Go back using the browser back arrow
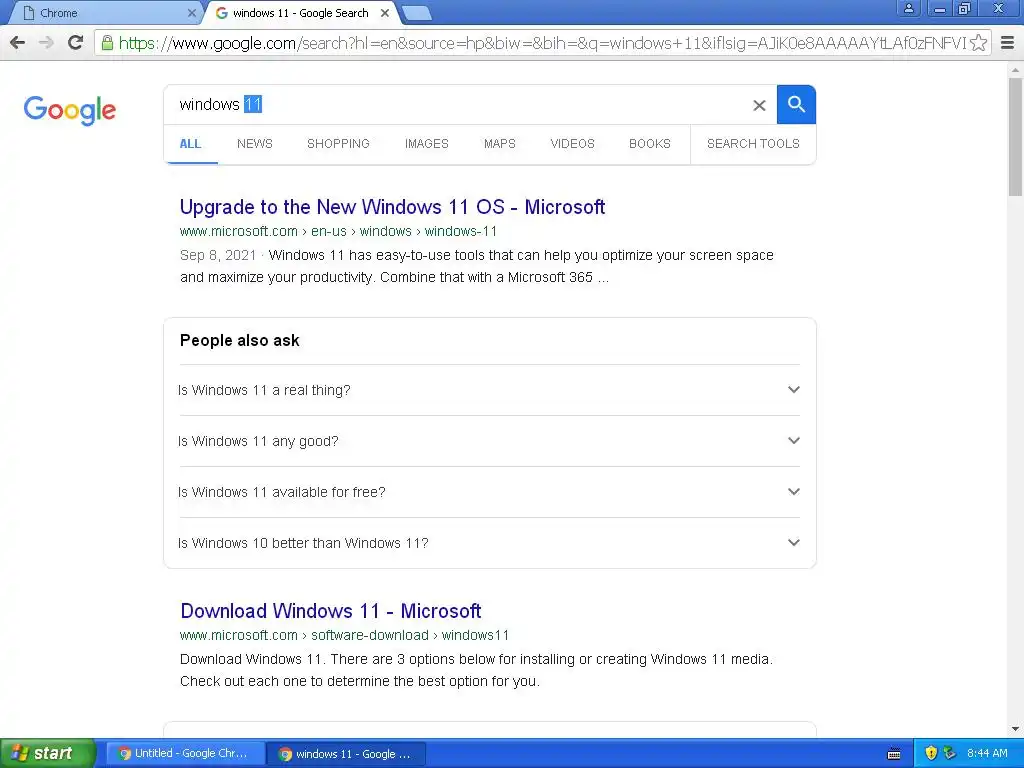1024x768 pixels. [18, 43]
